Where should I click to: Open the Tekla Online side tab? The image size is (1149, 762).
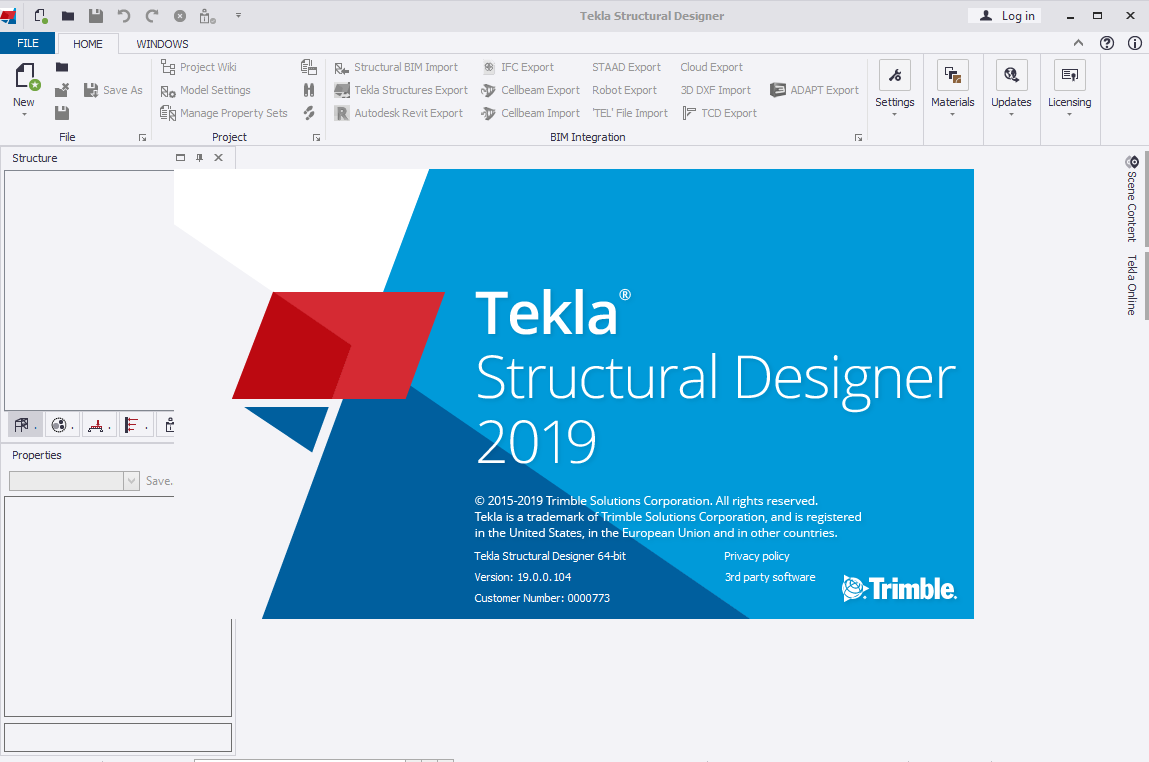click(x=1132, y=285)
